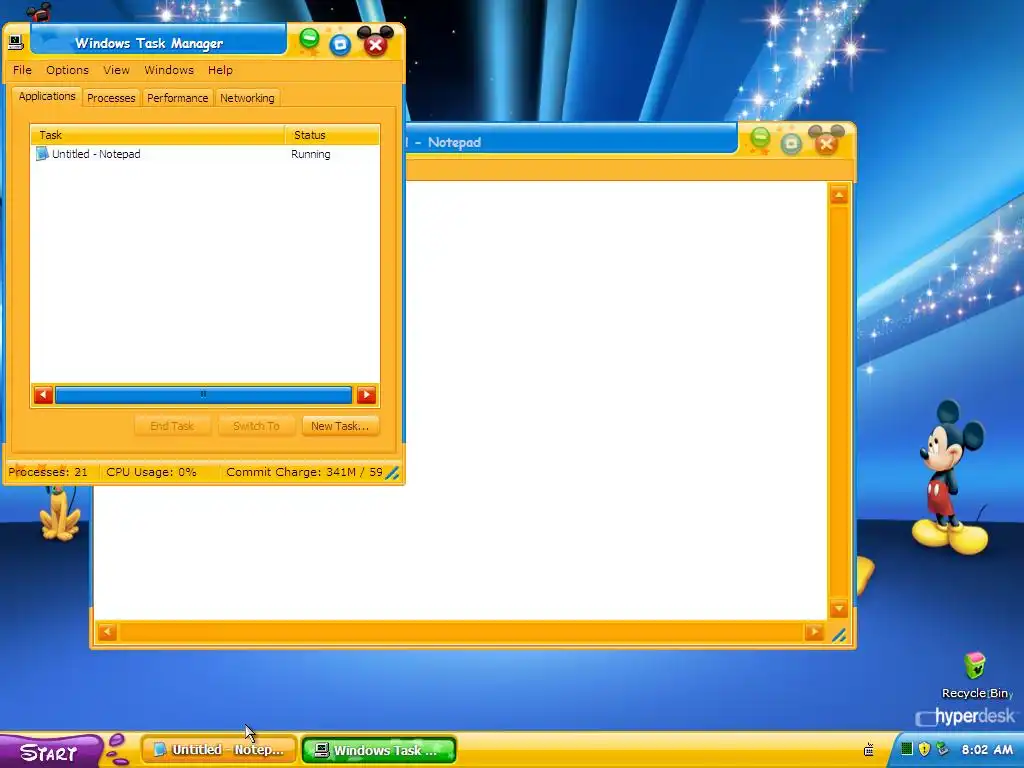The height and width of the screenshot is (768, 1024).
Task: Click right arrow of task list scrollbar
Action: (366, 395)
